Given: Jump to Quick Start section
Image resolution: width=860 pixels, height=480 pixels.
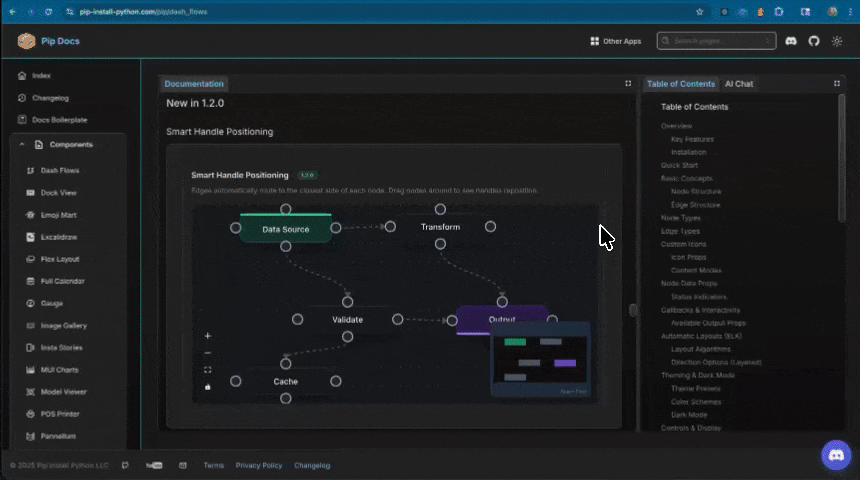Looking at the screenshot, I should point(679,165).
